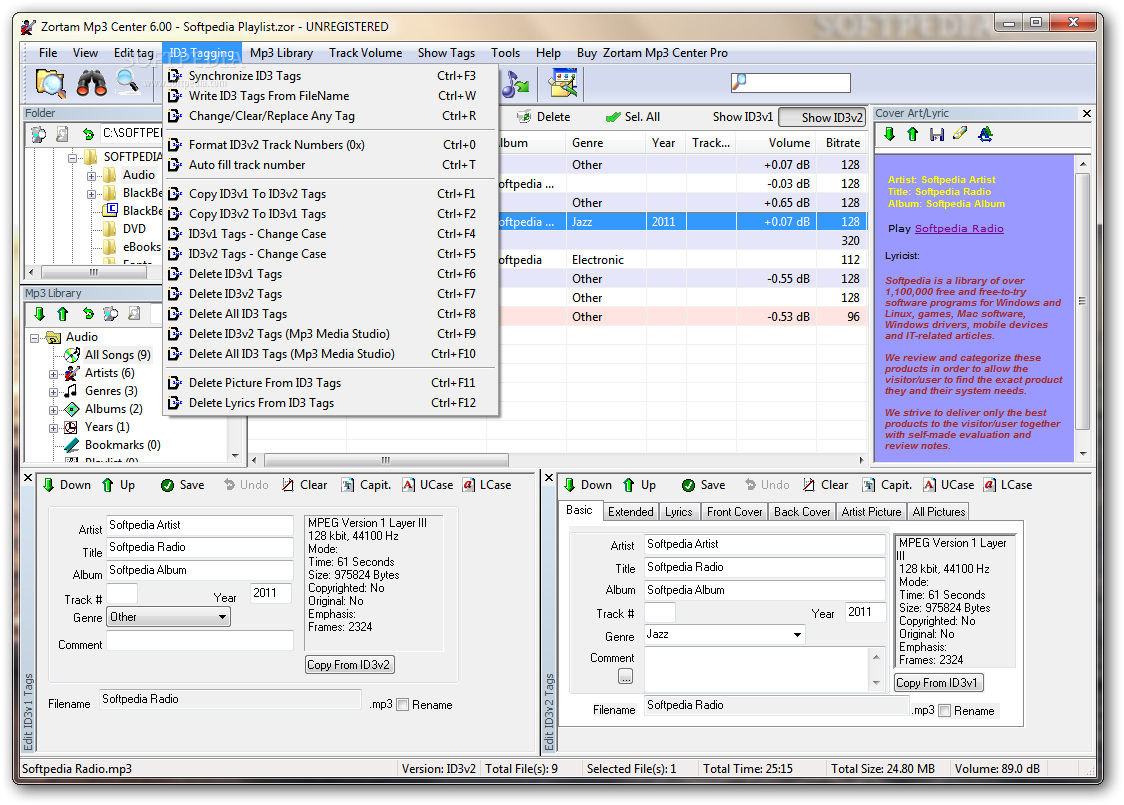This screenshot has width=1124, height=805.
Task: Expand the Audio folder in folder tree
Action: point(91,176)
